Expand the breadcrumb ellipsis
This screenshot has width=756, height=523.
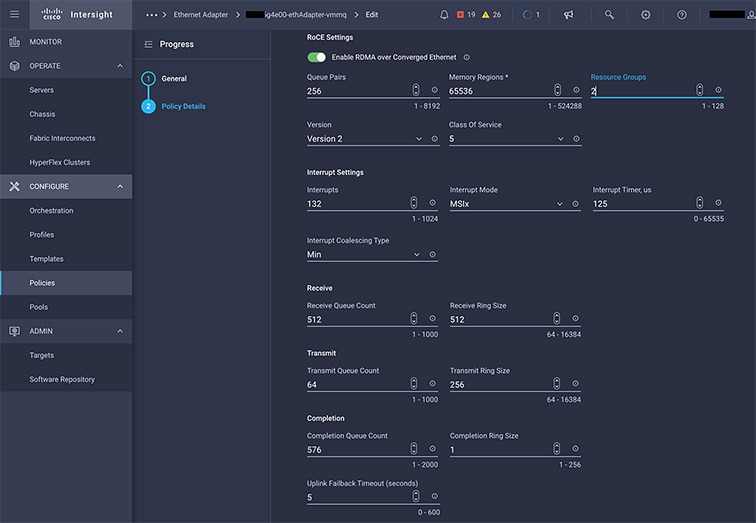pos(152,15)
